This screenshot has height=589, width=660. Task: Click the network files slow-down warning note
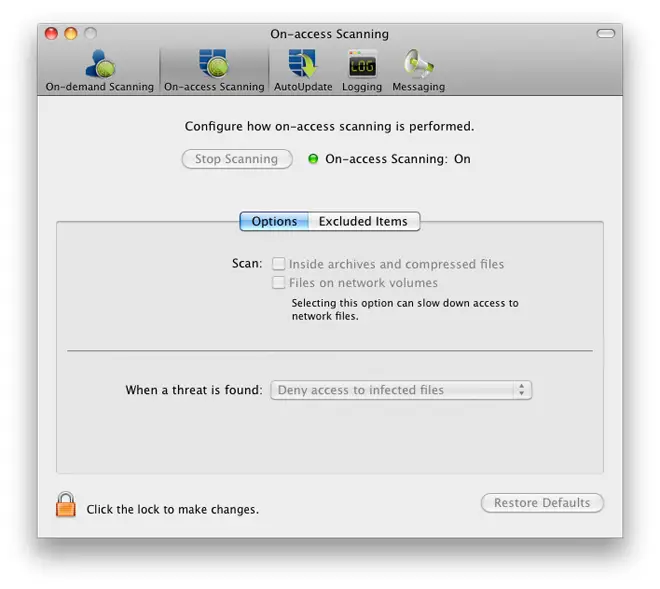point(405,309)
